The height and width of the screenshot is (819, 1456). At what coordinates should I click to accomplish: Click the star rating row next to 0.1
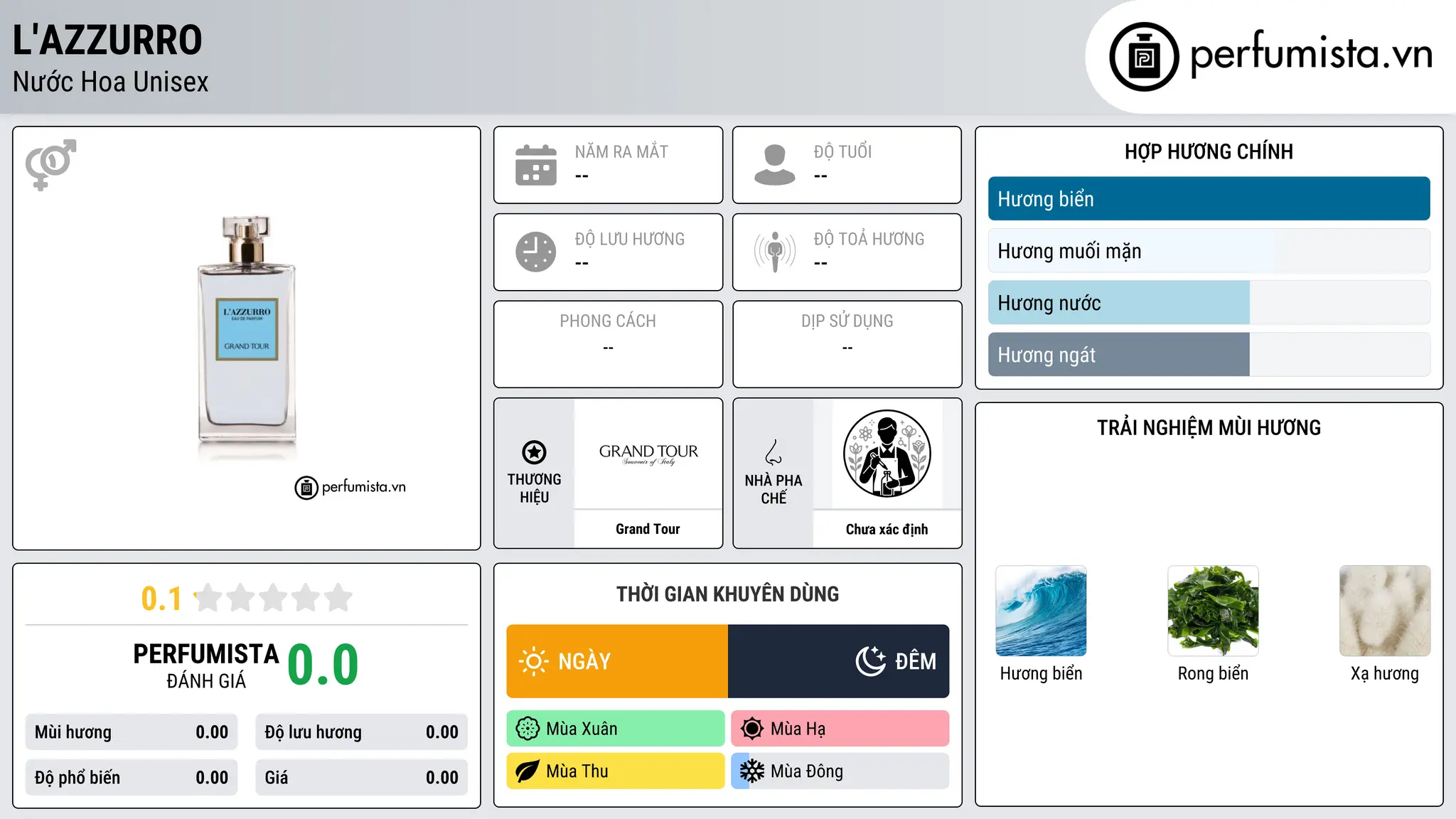(273, 598)
